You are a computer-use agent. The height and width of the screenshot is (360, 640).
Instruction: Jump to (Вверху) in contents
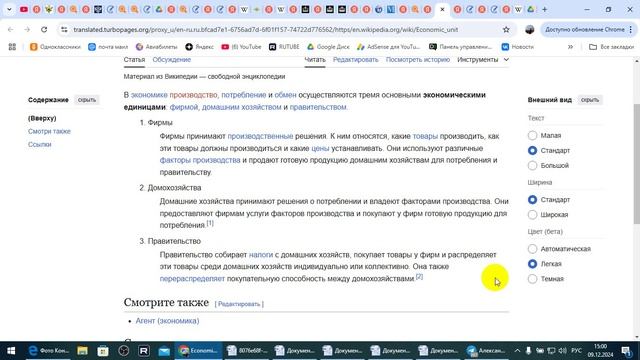click(x=42, y=118)
